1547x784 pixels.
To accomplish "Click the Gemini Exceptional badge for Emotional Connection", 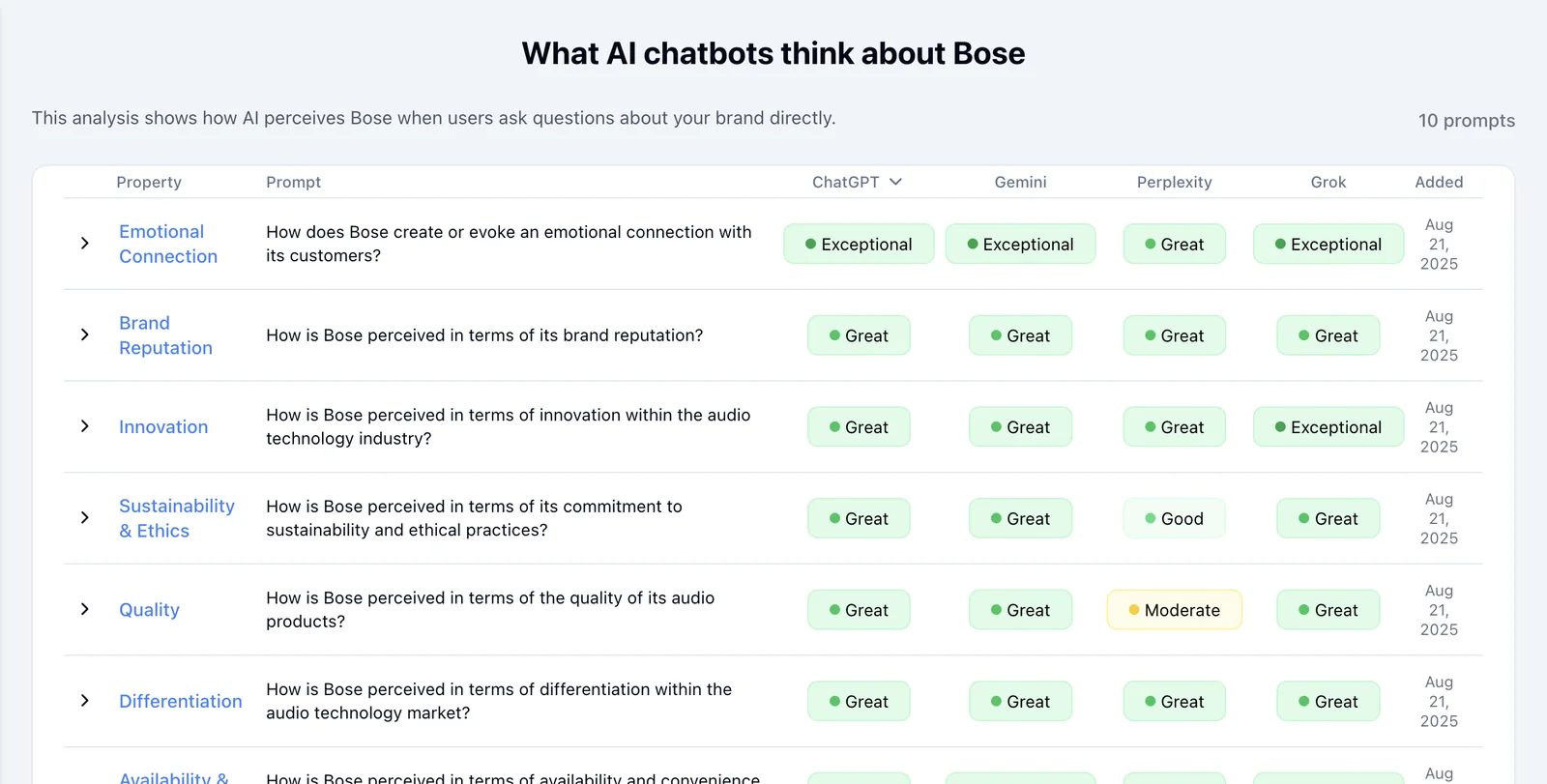I will [1020, 244].
